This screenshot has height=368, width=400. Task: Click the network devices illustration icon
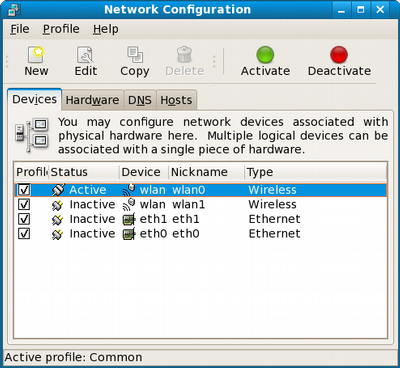(x=32, y=135)
